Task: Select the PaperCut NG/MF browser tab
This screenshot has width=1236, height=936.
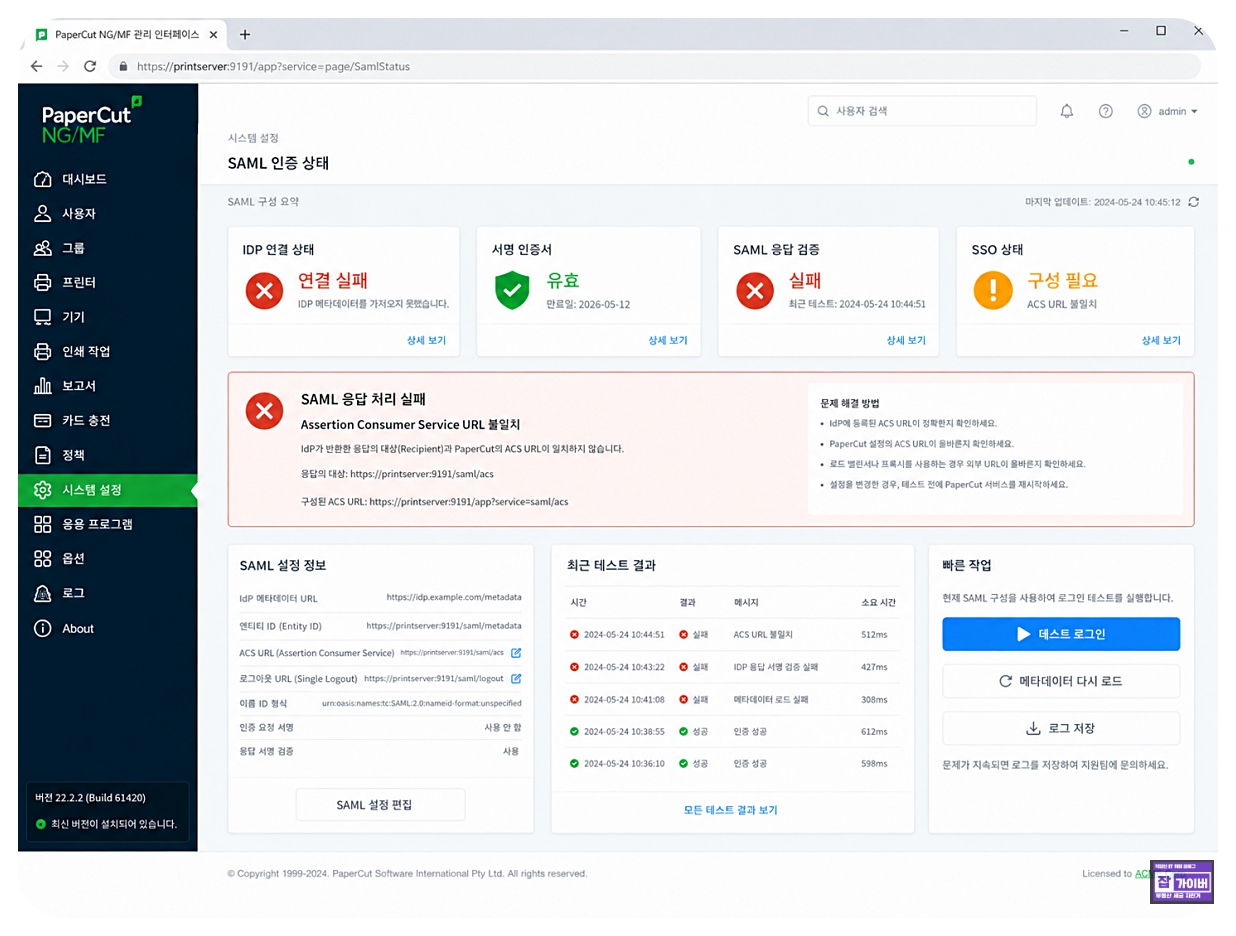Action: point(127,34)
